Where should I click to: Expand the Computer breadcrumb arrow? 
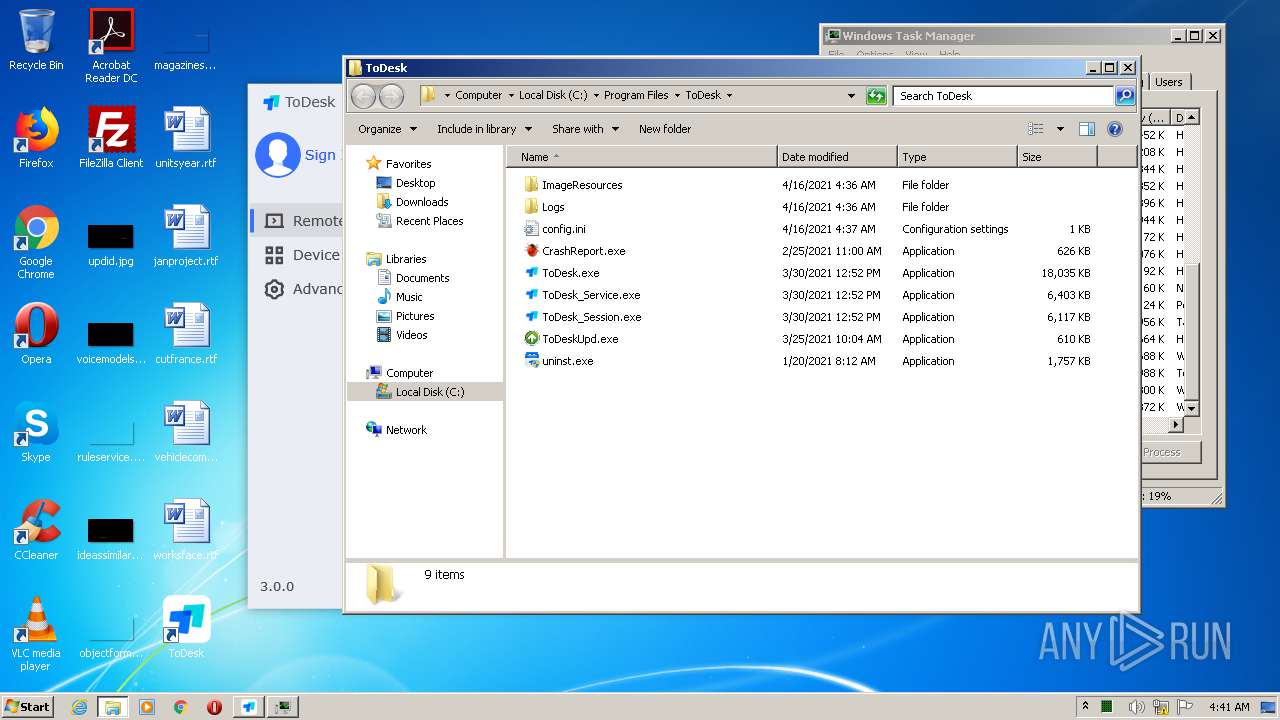click(511, 96)
